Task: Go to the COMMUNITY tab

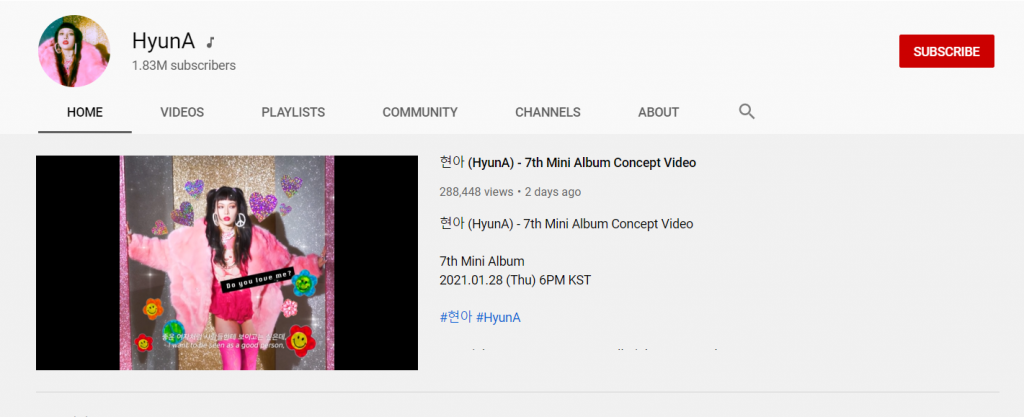Action: (x=420, y=112)
